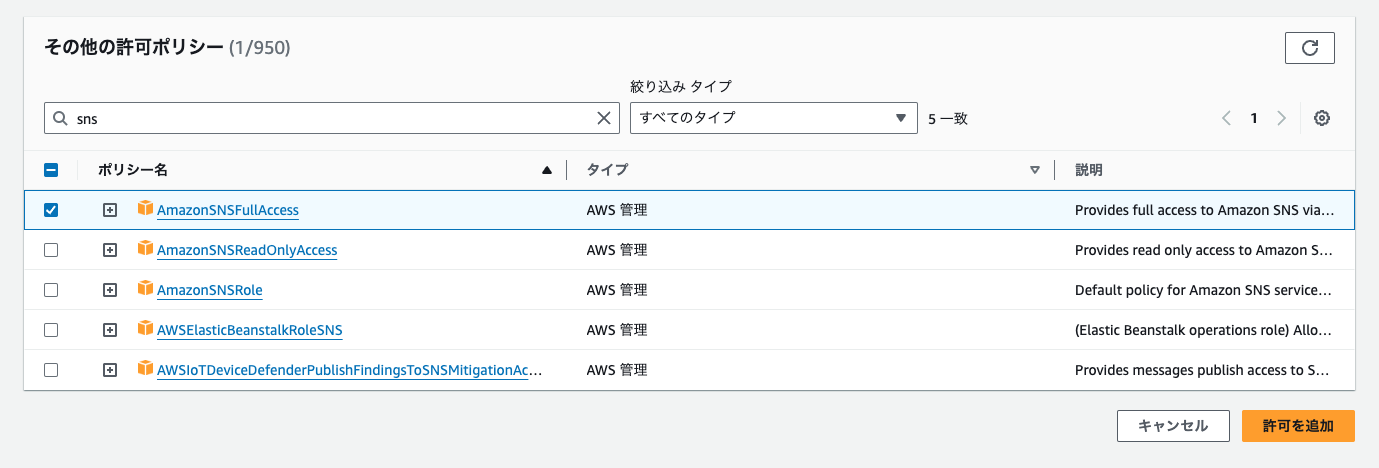The width and height of the screenshot is (1379, 468).
Task: Expand AmazonSNSReadOnlyAccess policy details
Action: [x=110, y=250]
